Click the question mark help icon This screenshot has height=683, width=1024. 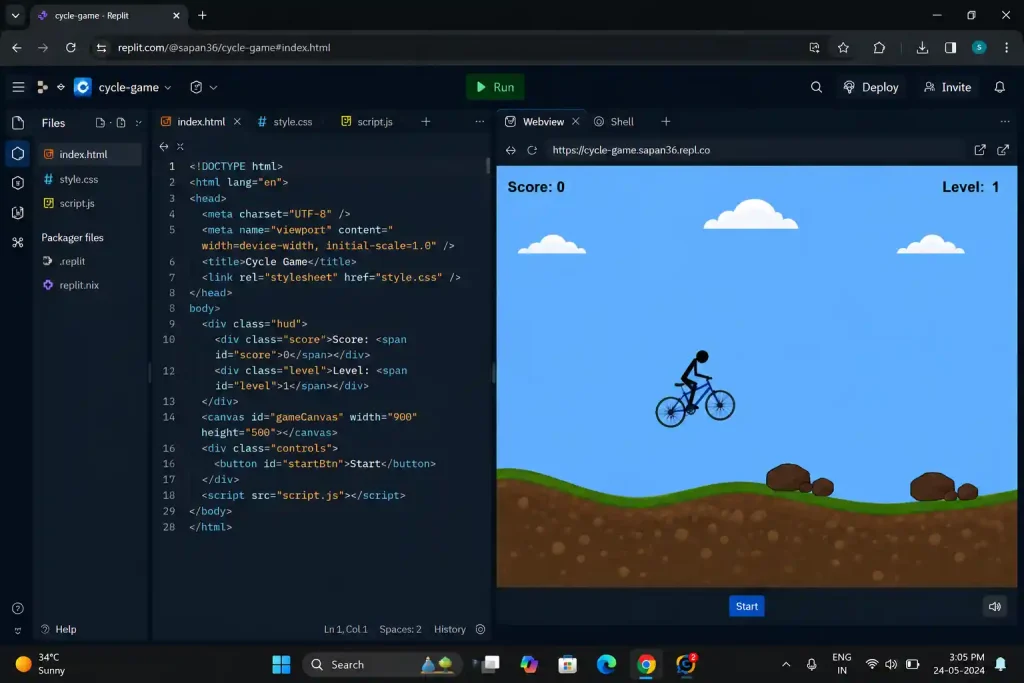tap(18, 609)
